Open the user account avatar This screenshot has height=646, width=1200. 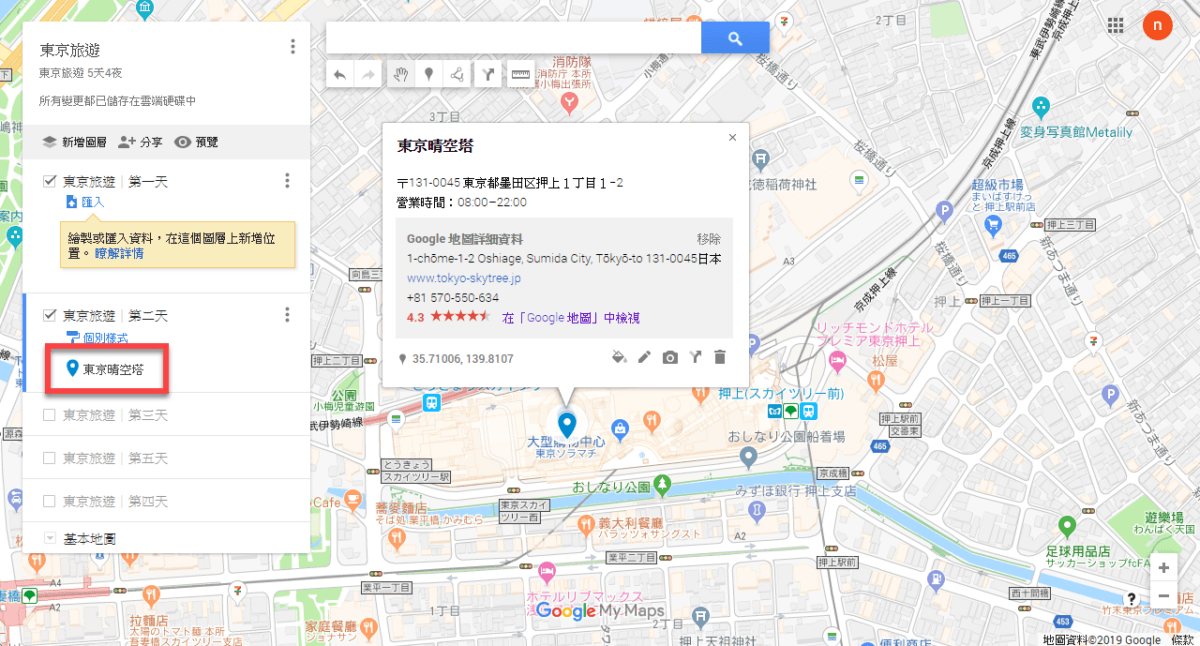pyautogui.click(x=1157, y=25)
